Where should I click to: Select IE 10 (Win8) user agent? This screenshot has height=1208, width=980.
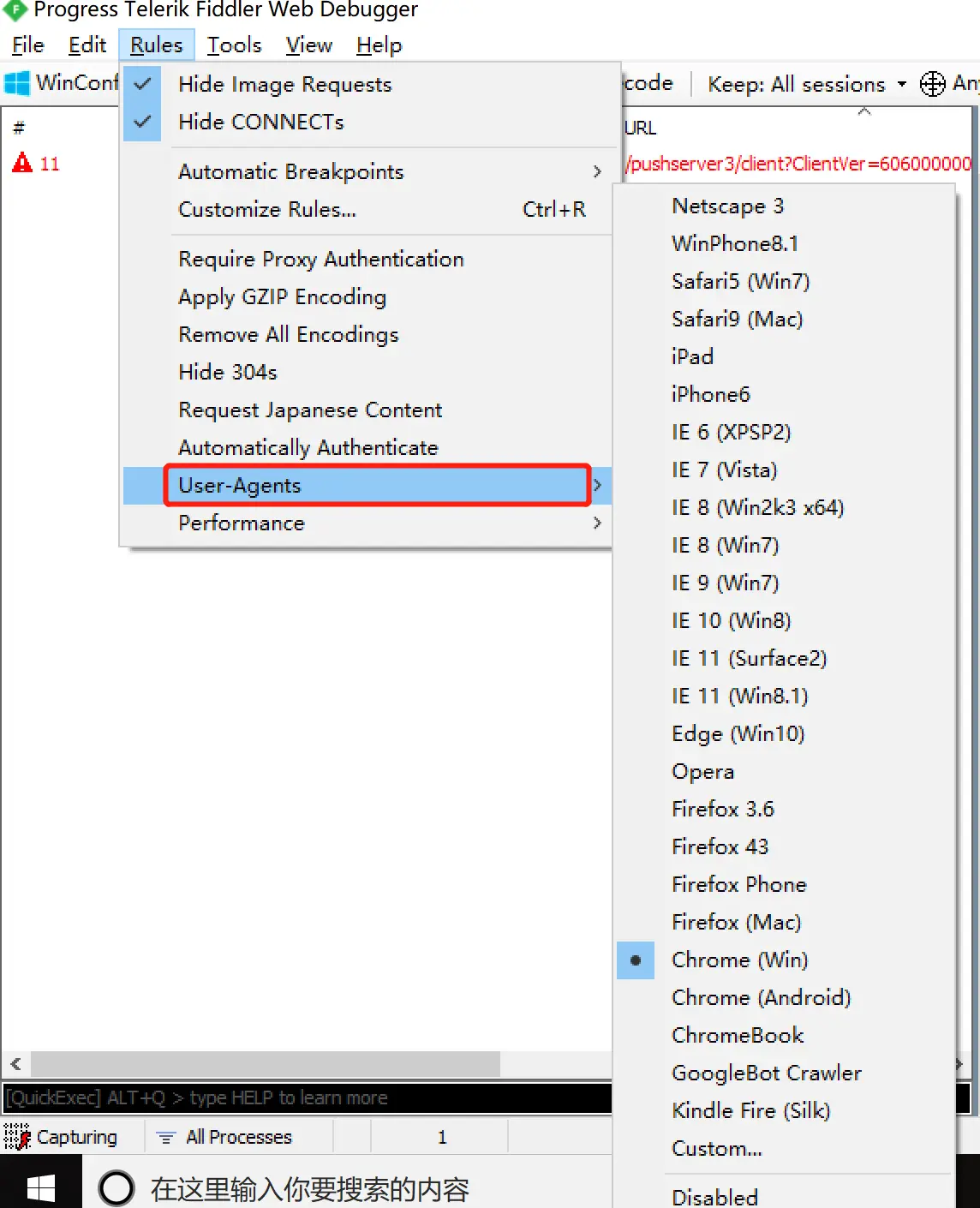[784, 620]
